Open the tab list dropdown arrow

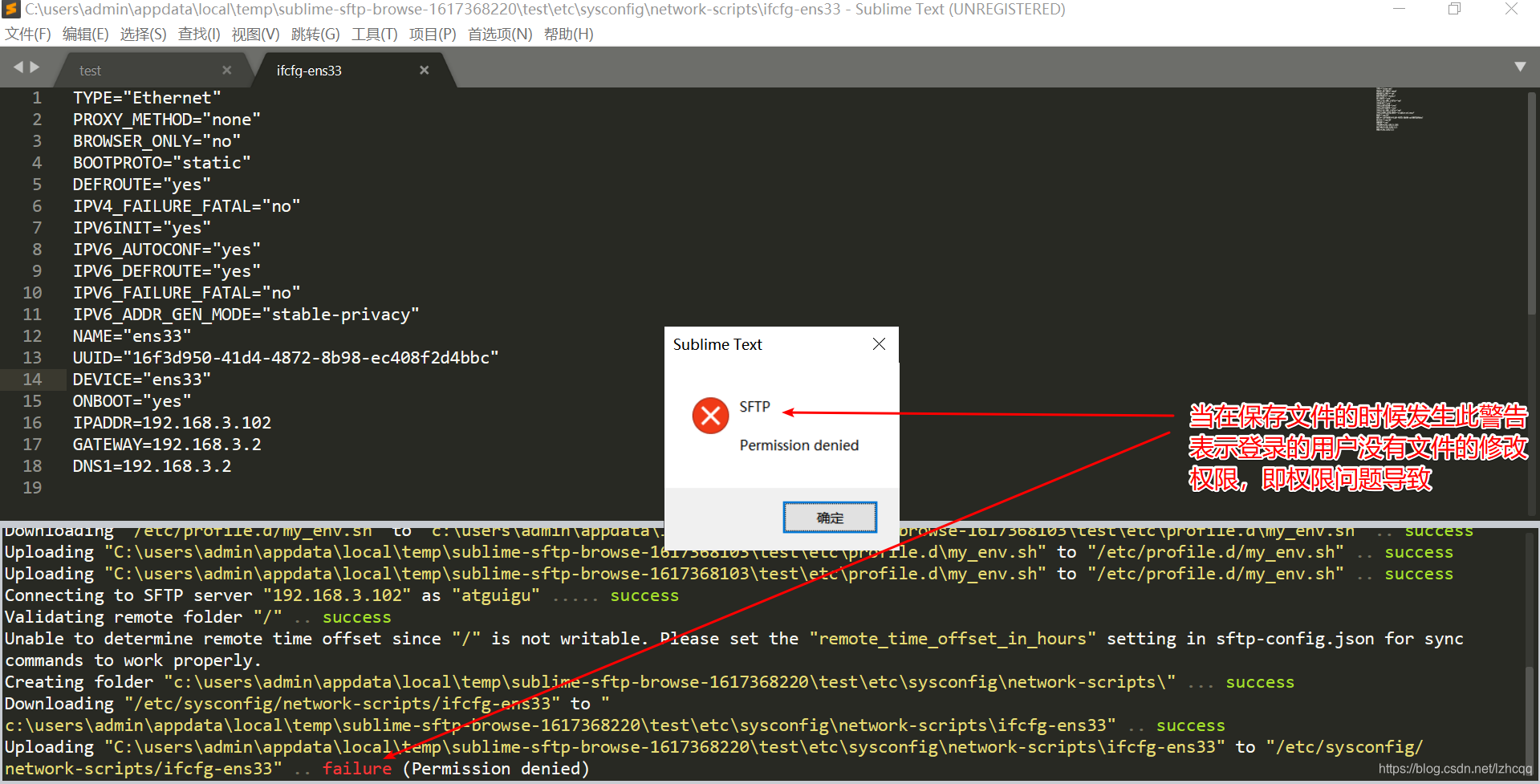[1520, 67]
